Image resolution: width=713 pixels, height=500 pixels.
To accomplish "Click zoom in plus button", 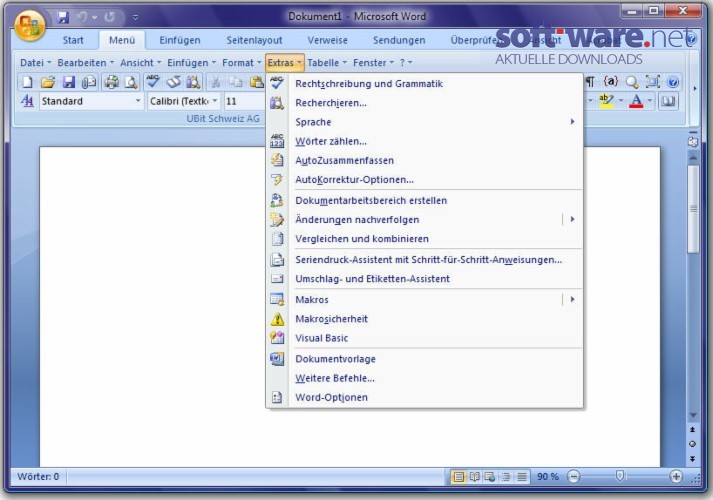I will coord(676,476).
